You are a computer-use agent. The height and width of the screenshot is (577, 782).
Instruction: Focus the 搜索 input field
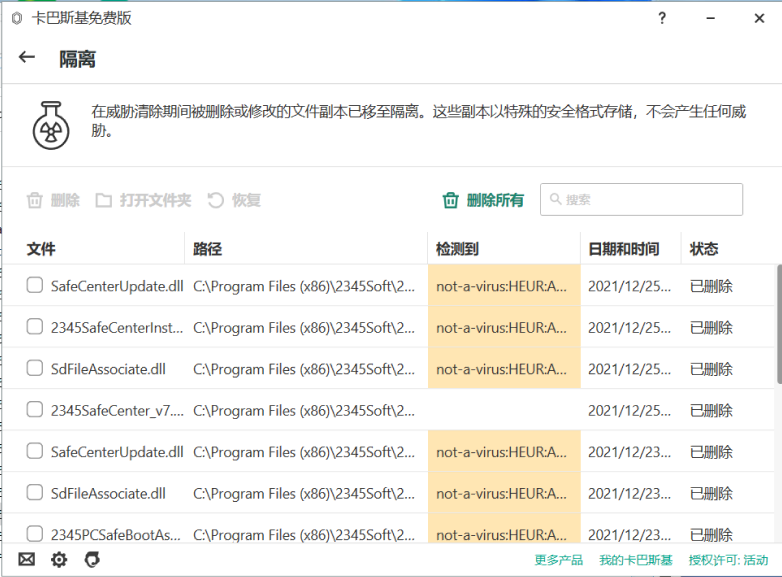(641, 199)
